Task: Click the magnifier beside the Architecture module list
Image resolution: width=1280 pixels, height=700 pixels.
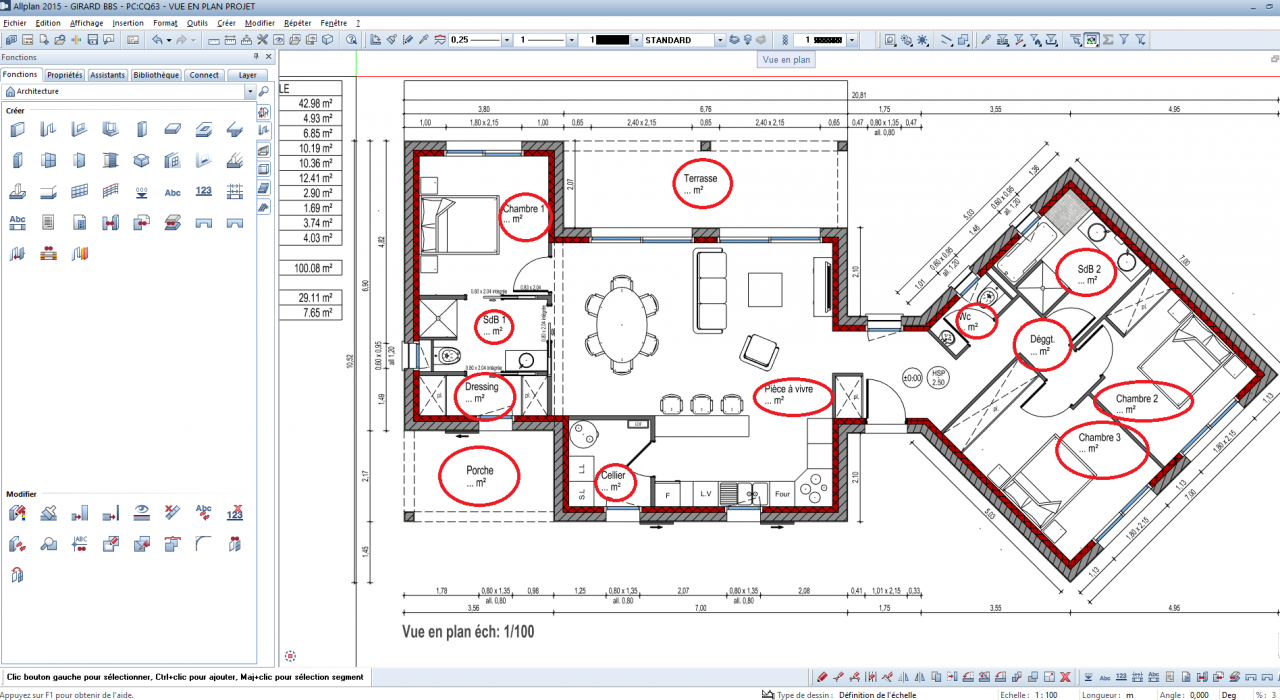Action: tap(264, 91)
